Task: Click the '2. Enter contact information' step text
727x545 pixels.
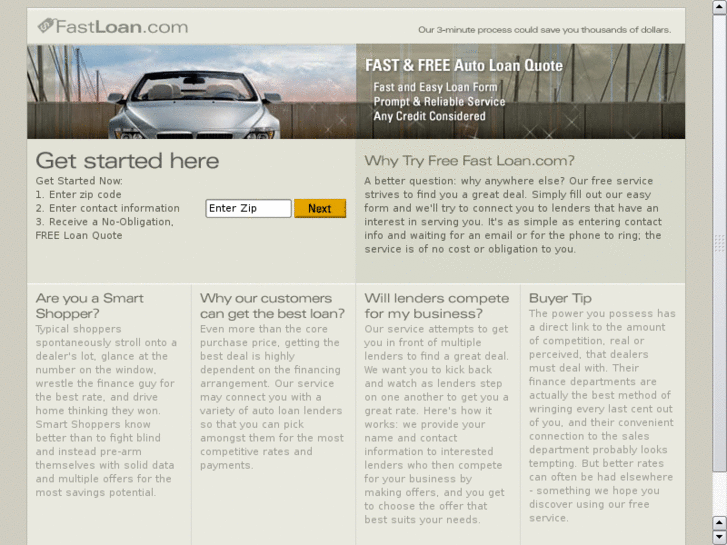Action: (108, 208)
